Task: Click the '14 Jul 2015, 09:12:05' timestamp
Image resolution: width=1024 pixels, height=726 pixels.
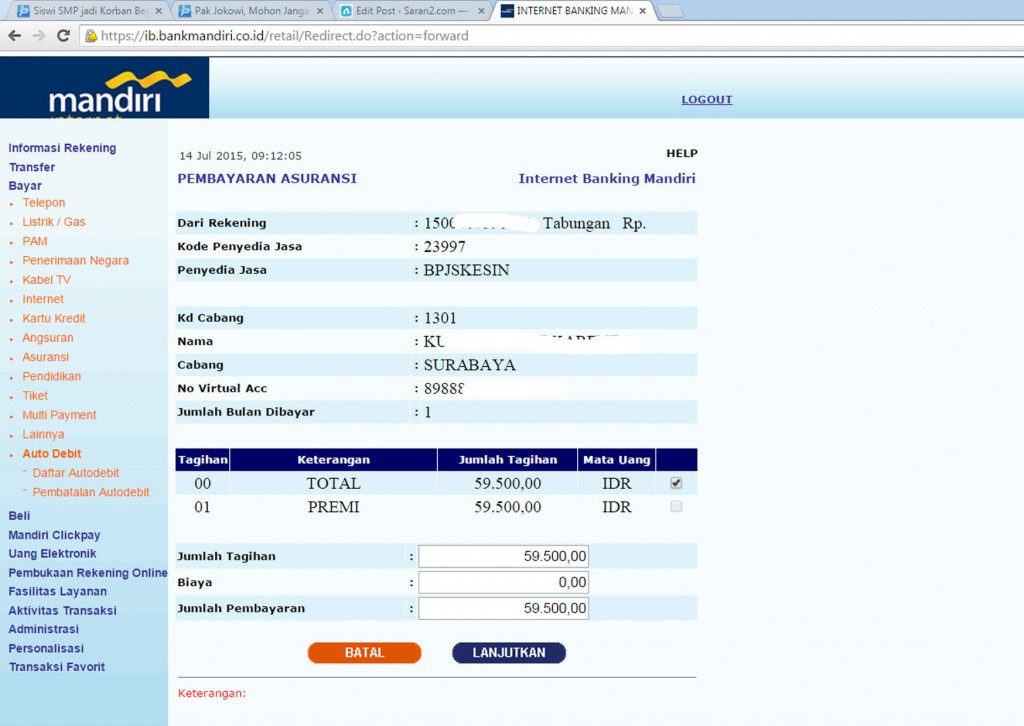Action: pyautogui.click(x=240, y=156)
